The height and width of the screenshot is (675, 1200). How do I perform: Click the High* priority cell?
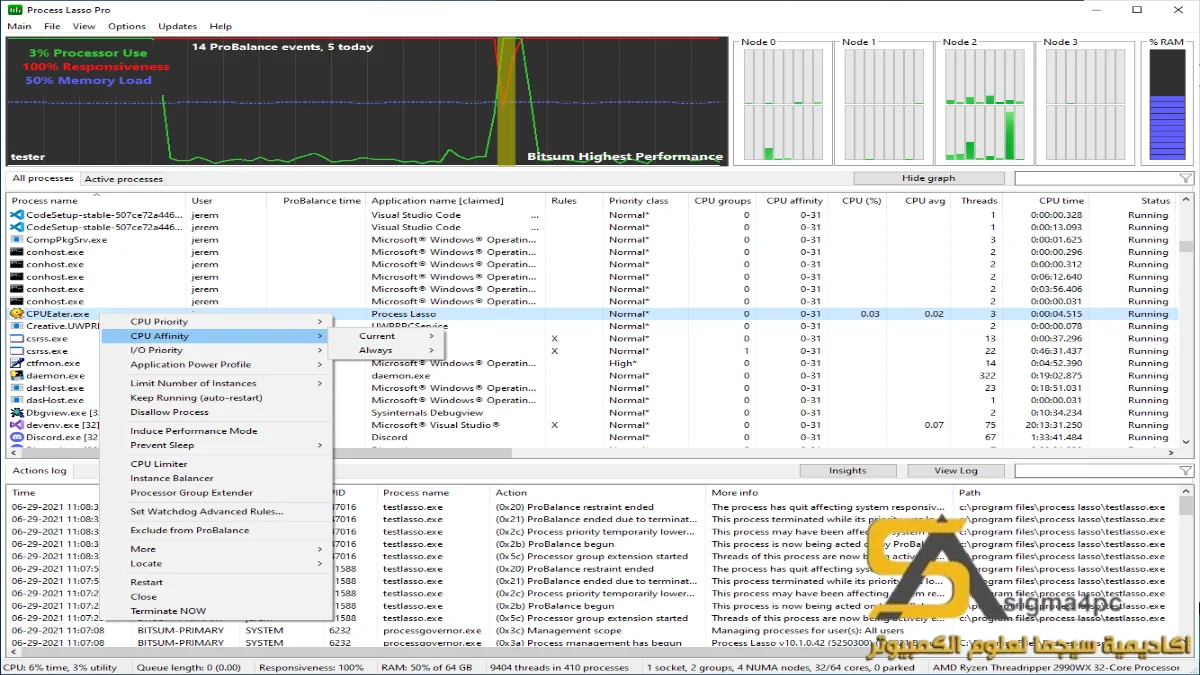(623, 363)
